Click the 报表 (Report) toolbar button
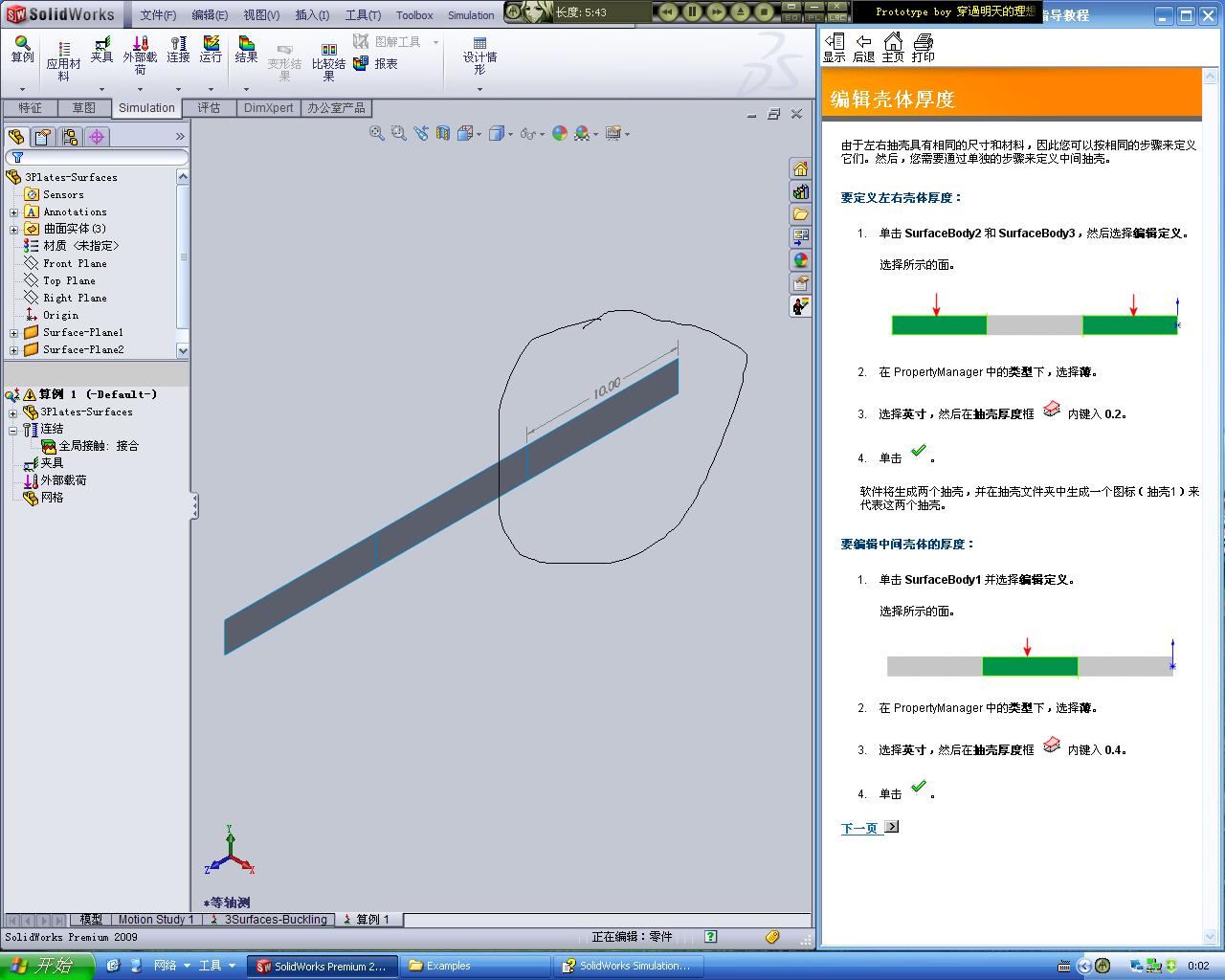The image size is (1225, 980). coord(375,63)
